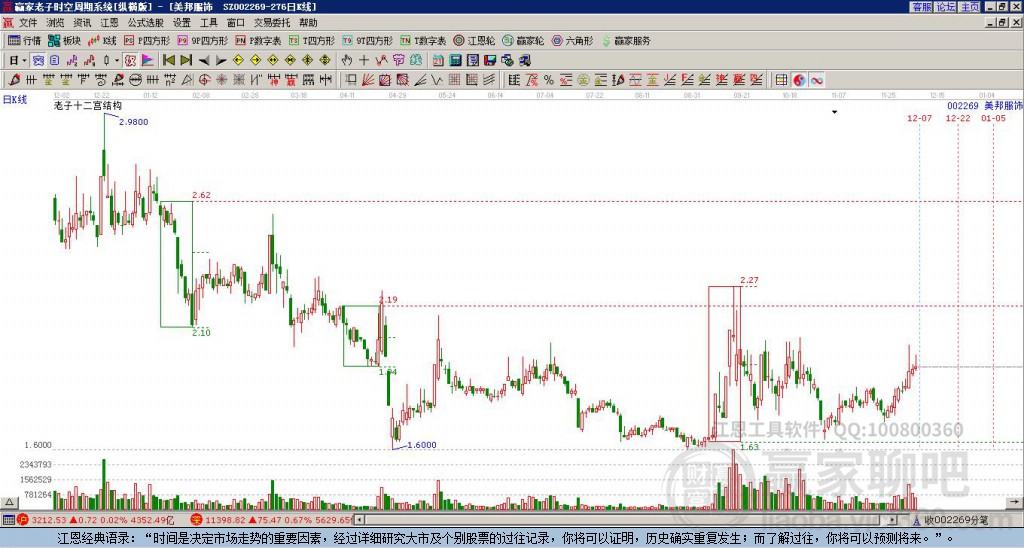Jump to last bar icon
The width and height of the screenshot is (1024, 548).
pyautogui.click(x=186, y=60)
